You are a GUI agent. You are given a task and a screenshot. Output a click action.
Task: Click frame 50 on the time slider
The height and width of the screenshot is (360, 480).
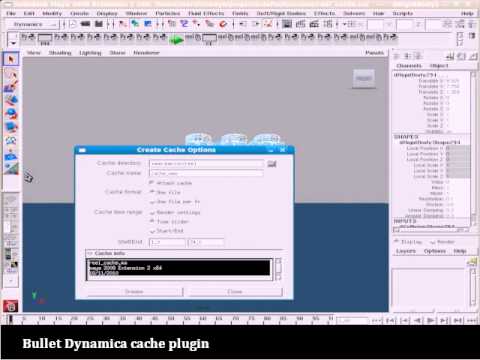coord(171,319)
